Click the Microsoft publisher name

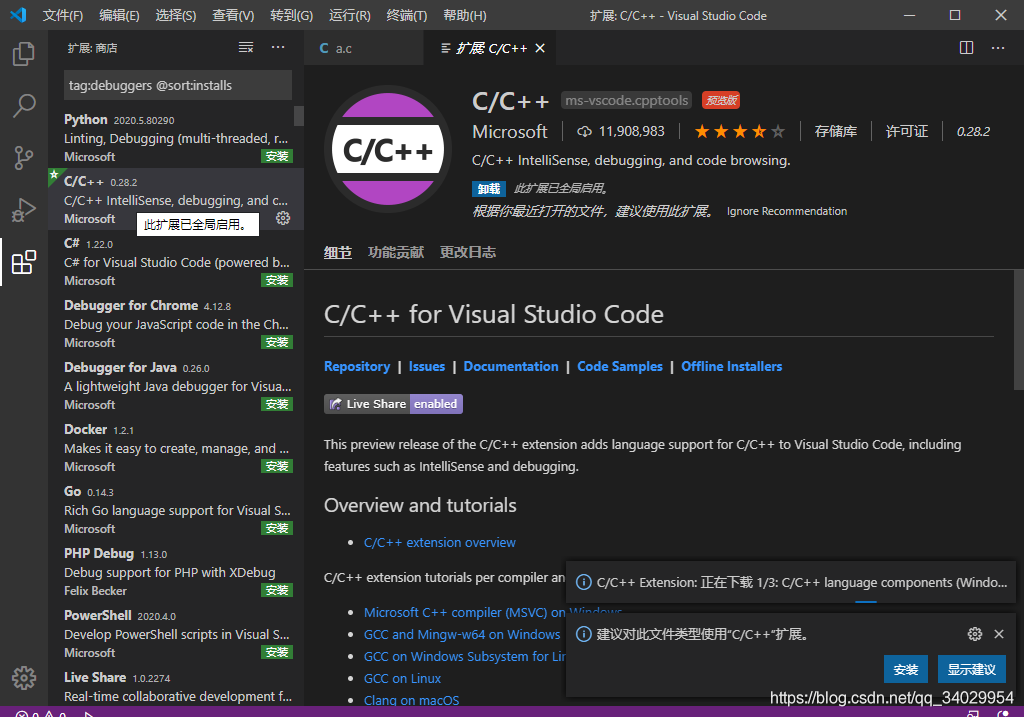tap(510, 132)
